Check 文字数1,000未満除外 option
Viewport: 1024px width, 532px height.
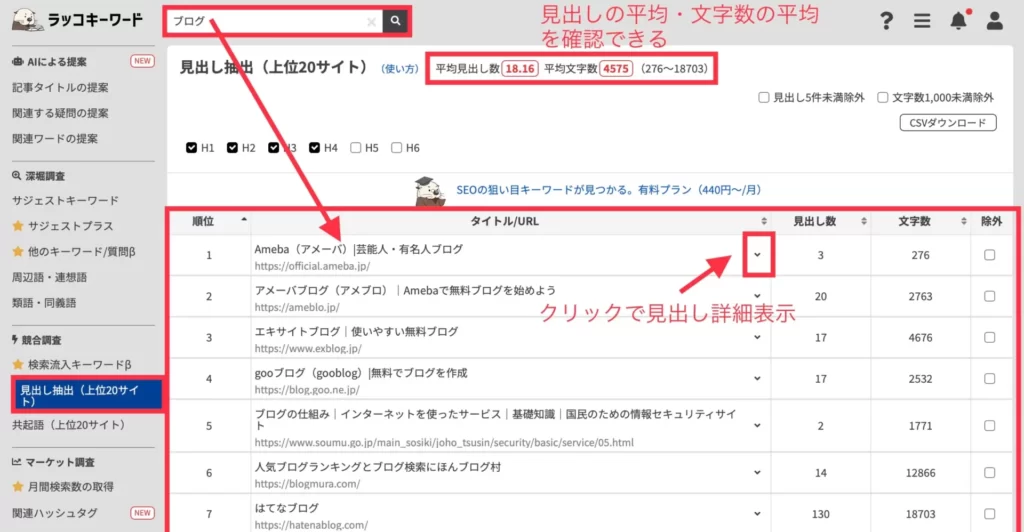click(882, 97)
